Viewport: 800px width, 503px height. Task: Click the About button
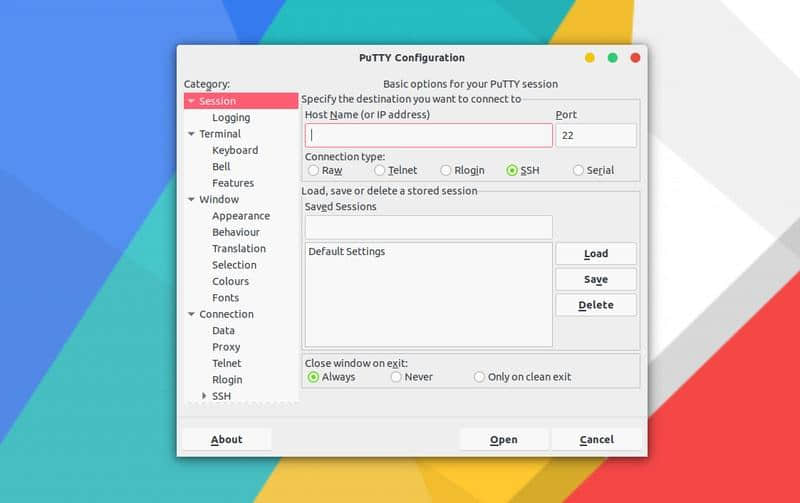click(227, 440)
